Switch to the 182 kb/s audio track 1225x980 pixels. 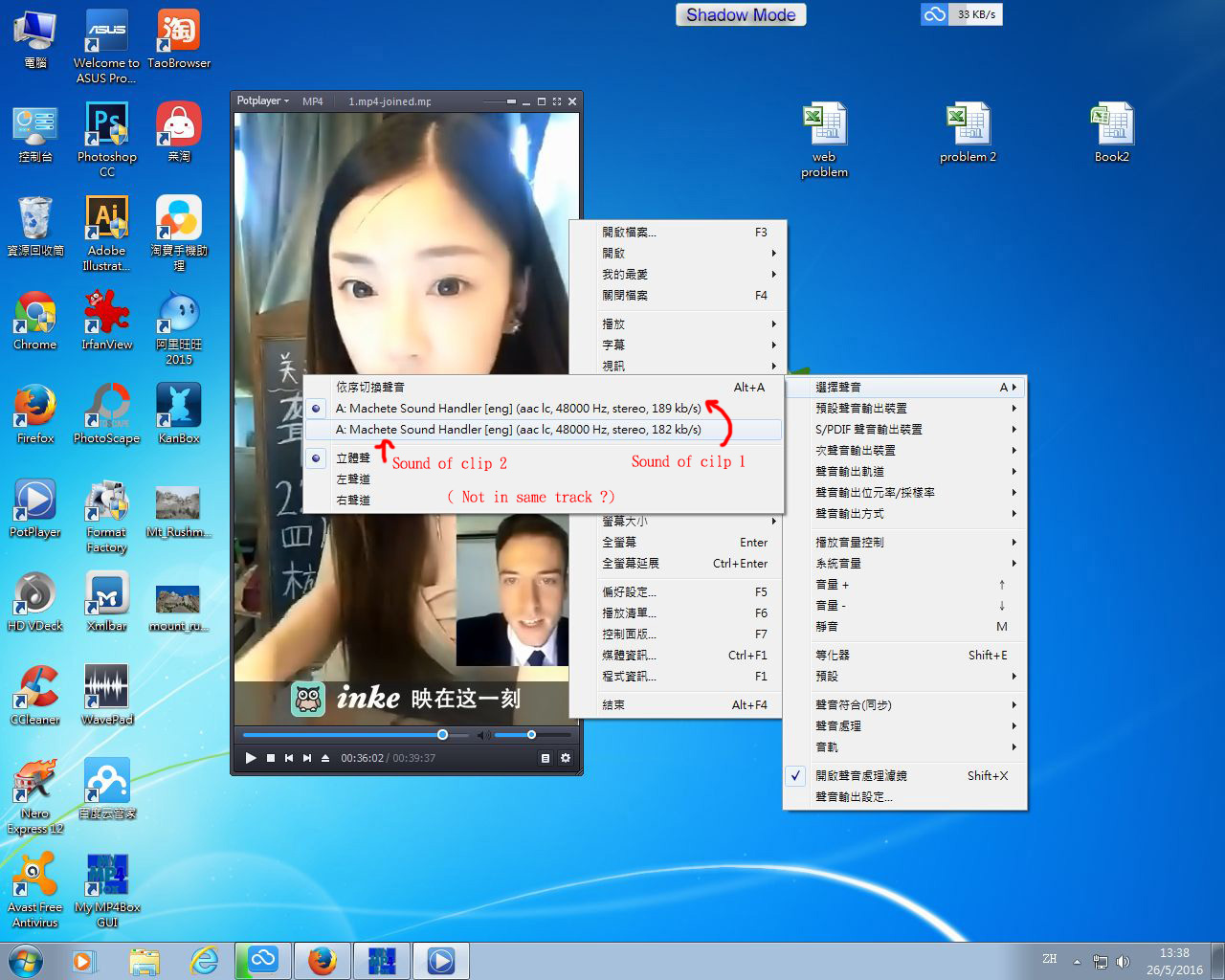pyautogui.click(x=542, y=430)
